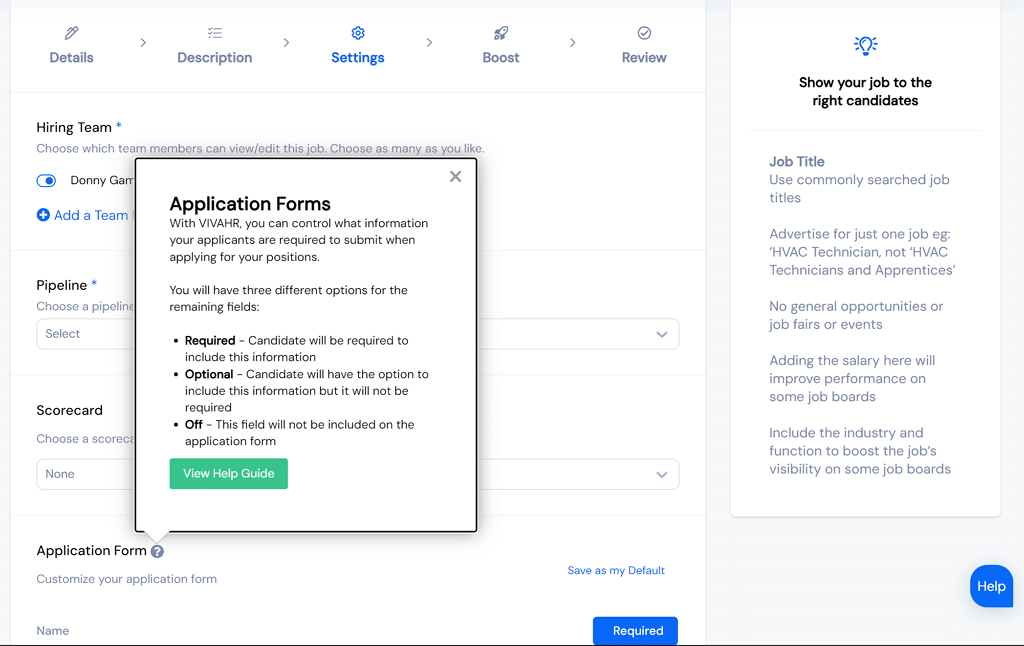1024x646 pixels.
Task: Close the Application Forms popup
Action: (x=455, y=177)
